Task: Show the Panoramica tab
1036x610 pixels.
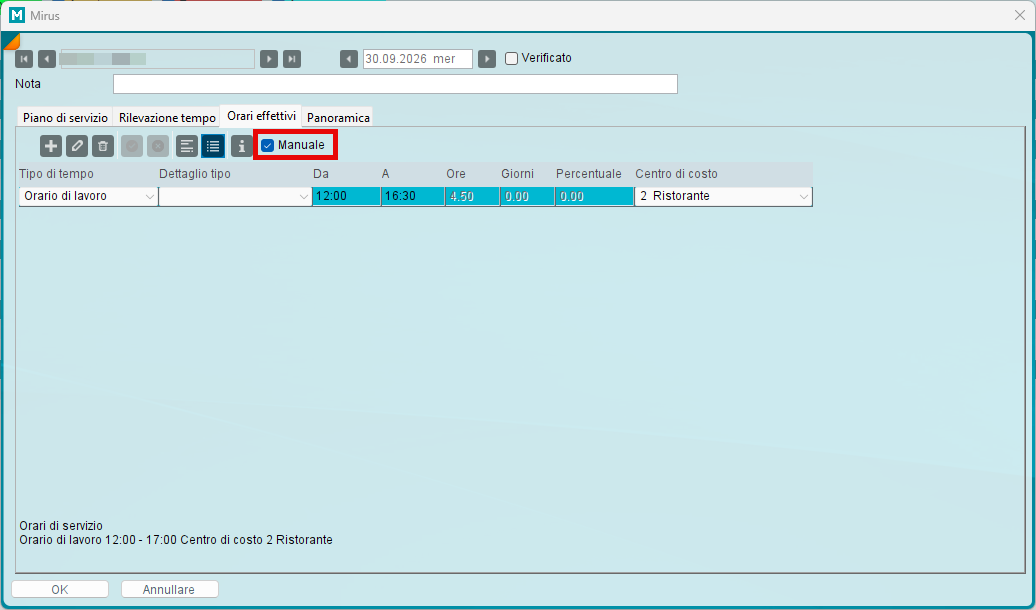Action: pyautogui.click(x=338, y=118)
